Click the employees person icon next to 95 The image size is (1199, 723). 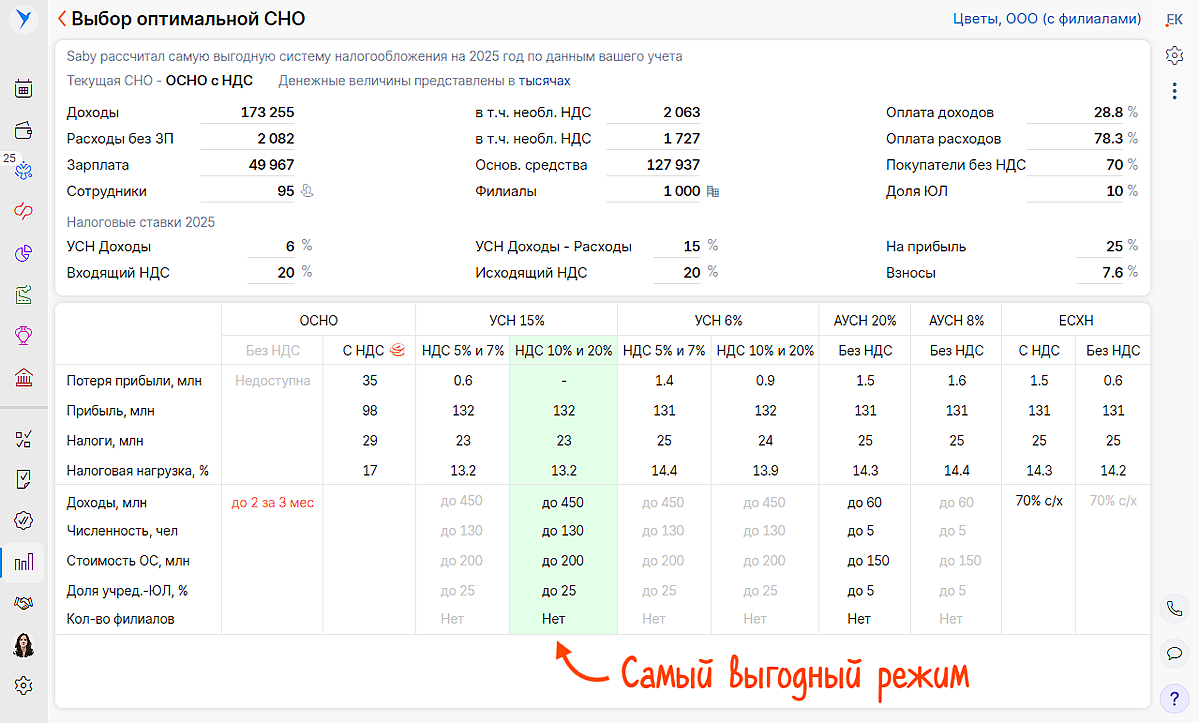click(307, 191)
